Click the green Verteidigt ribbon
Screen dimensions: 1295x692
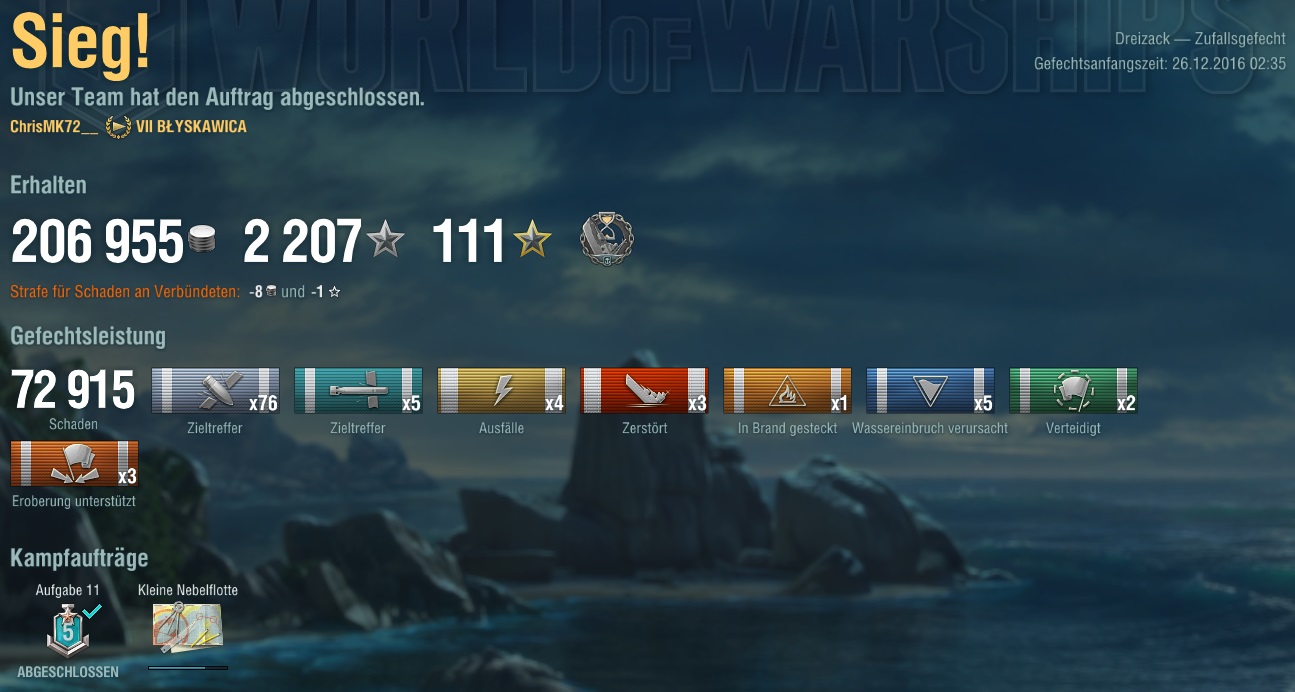(1073, 391)
